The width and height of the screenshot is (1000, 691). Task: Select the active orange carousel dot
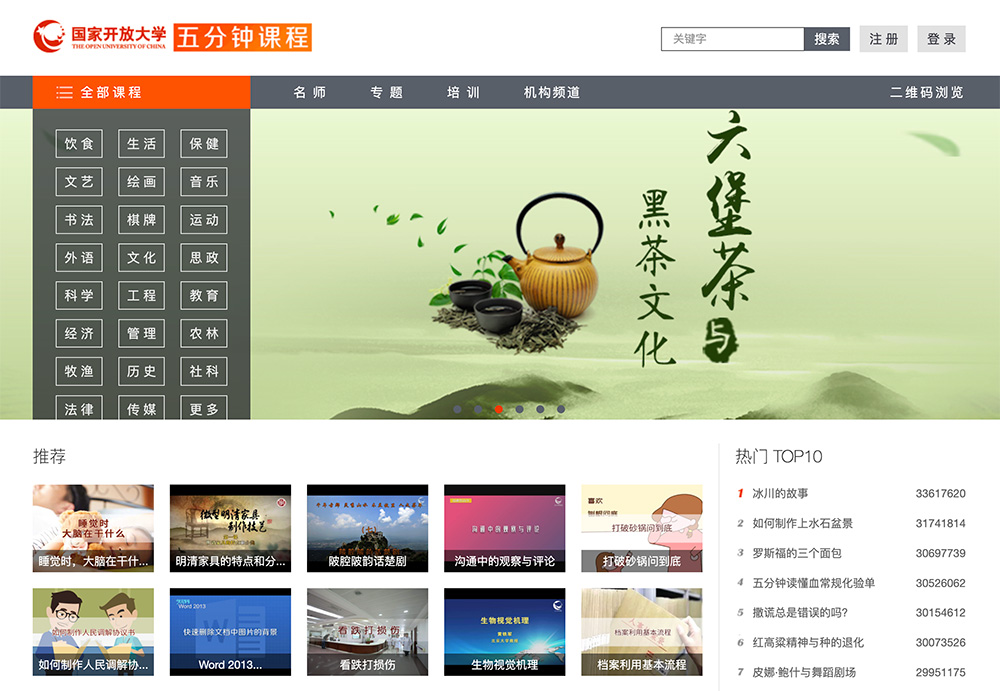(x=499, y=409)
